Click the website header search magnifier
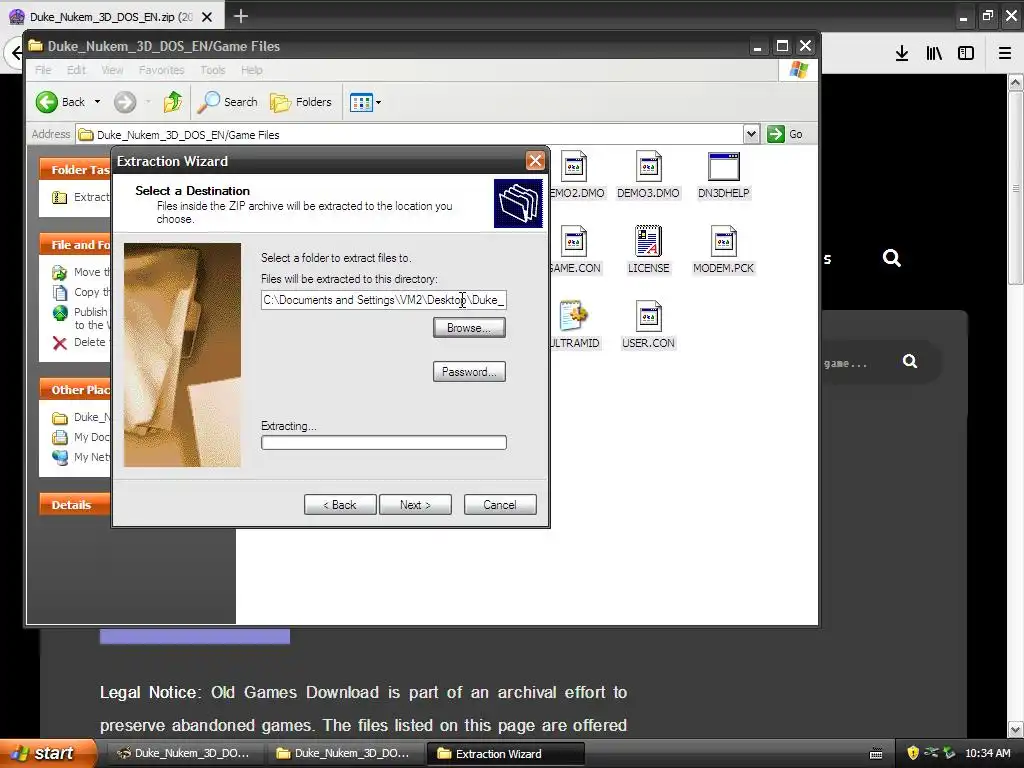The height and width of the screenshot is (768, 1024). point(891,258)
